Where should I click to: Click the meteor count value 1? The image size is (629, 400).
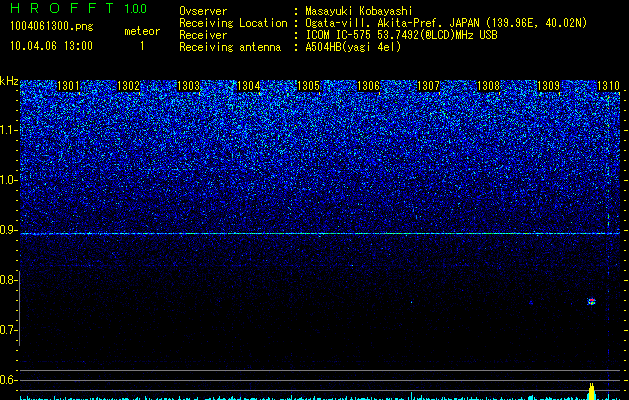pyautogui.click(x=142, y=46)
